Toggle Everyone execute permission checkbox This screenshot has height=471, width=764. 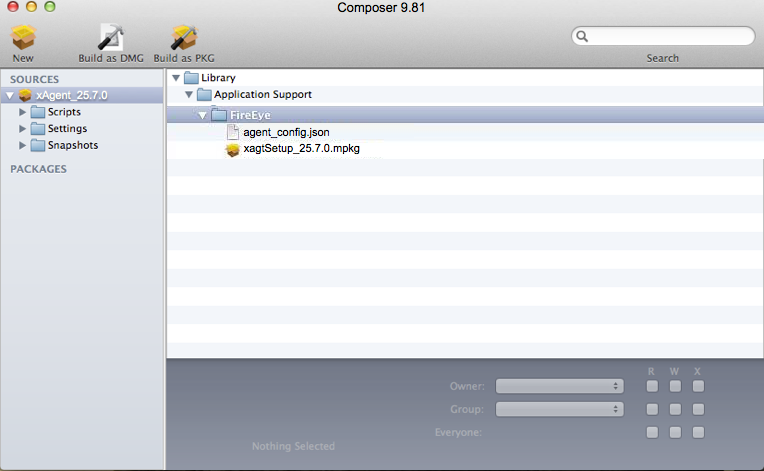pyautogui.click(x=698, y=432)
